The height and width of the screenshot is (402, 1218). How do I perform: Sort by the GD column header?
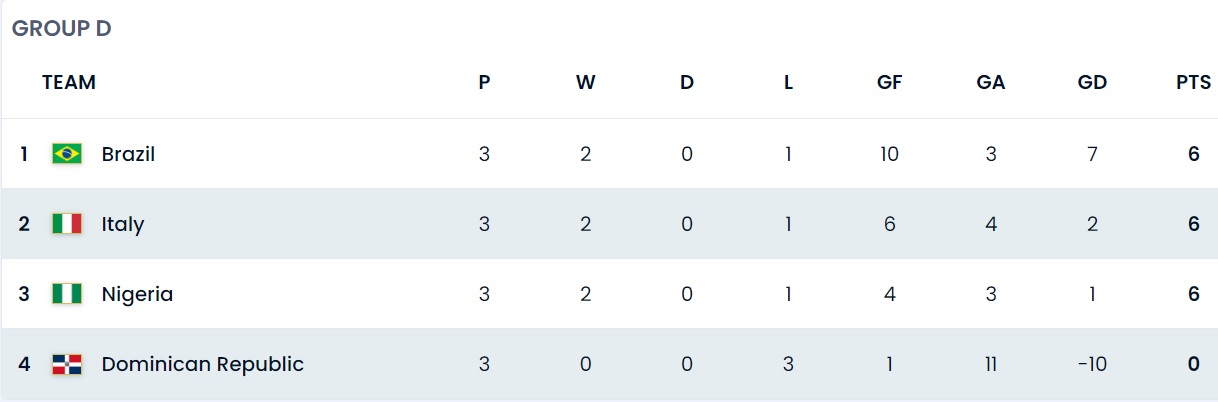click(x=1092, y=83)
